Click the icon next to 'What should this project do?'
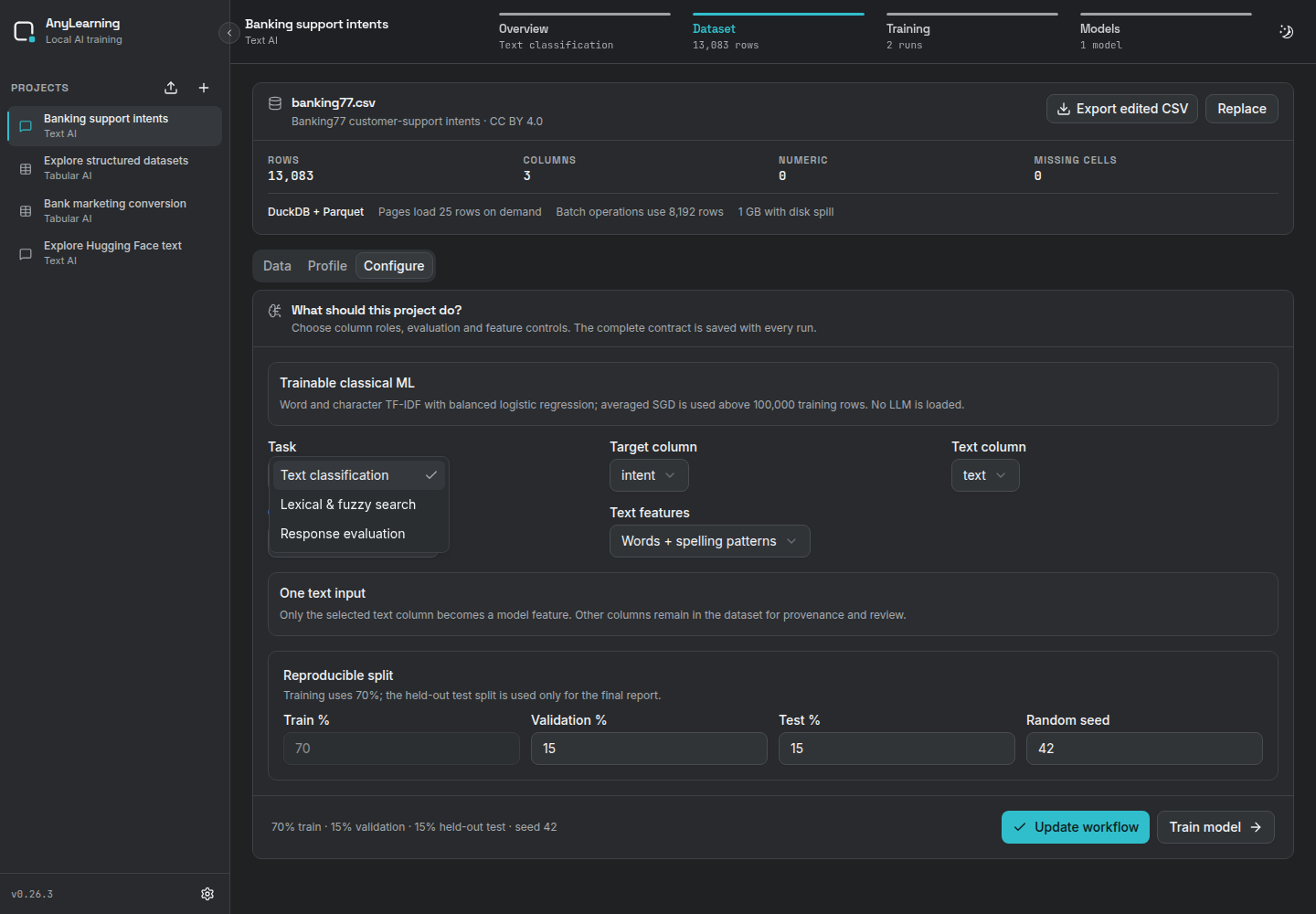 [275, 311]
